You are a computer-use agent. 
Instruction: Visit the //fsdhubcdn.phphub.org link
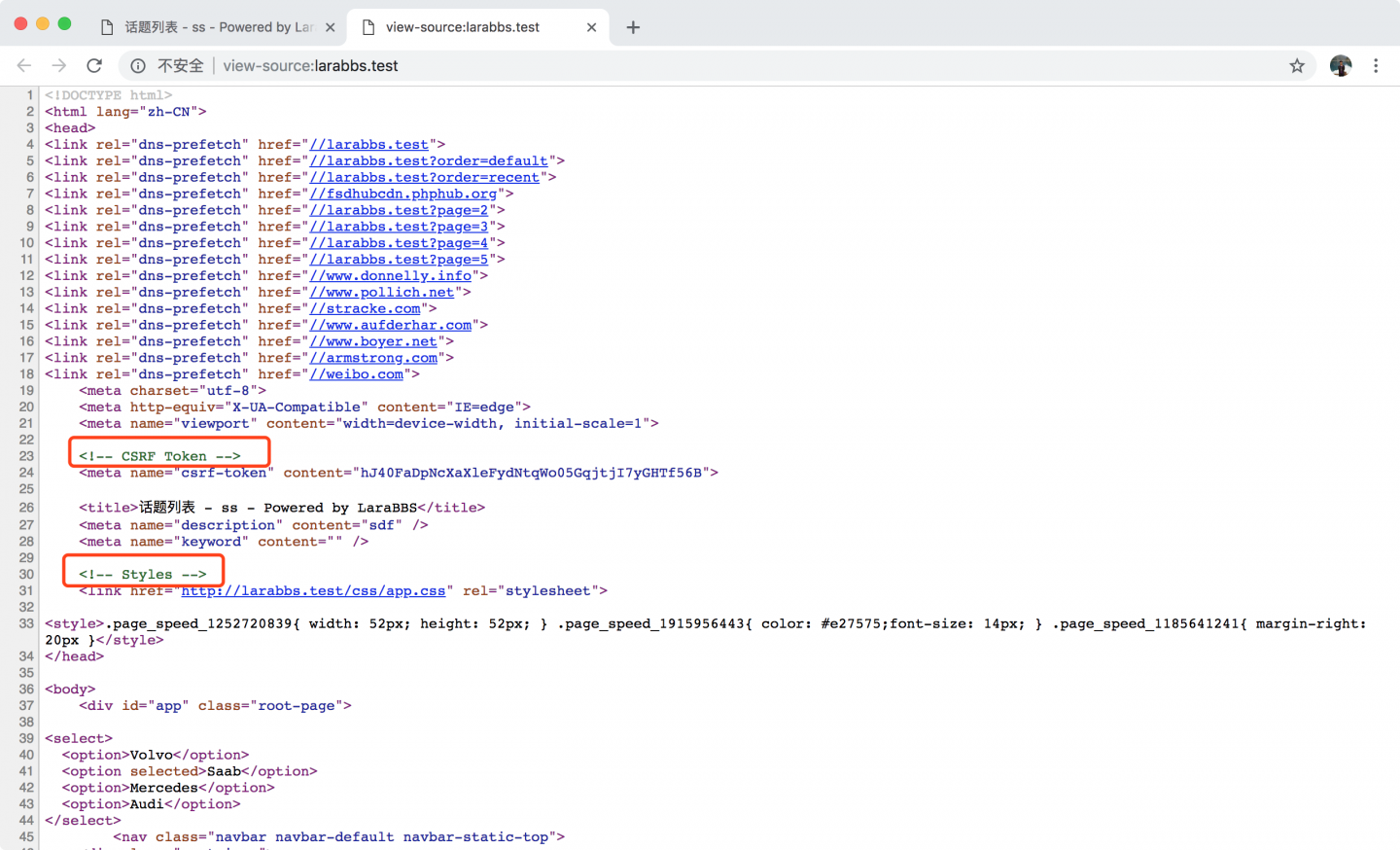tap(403, 195)
